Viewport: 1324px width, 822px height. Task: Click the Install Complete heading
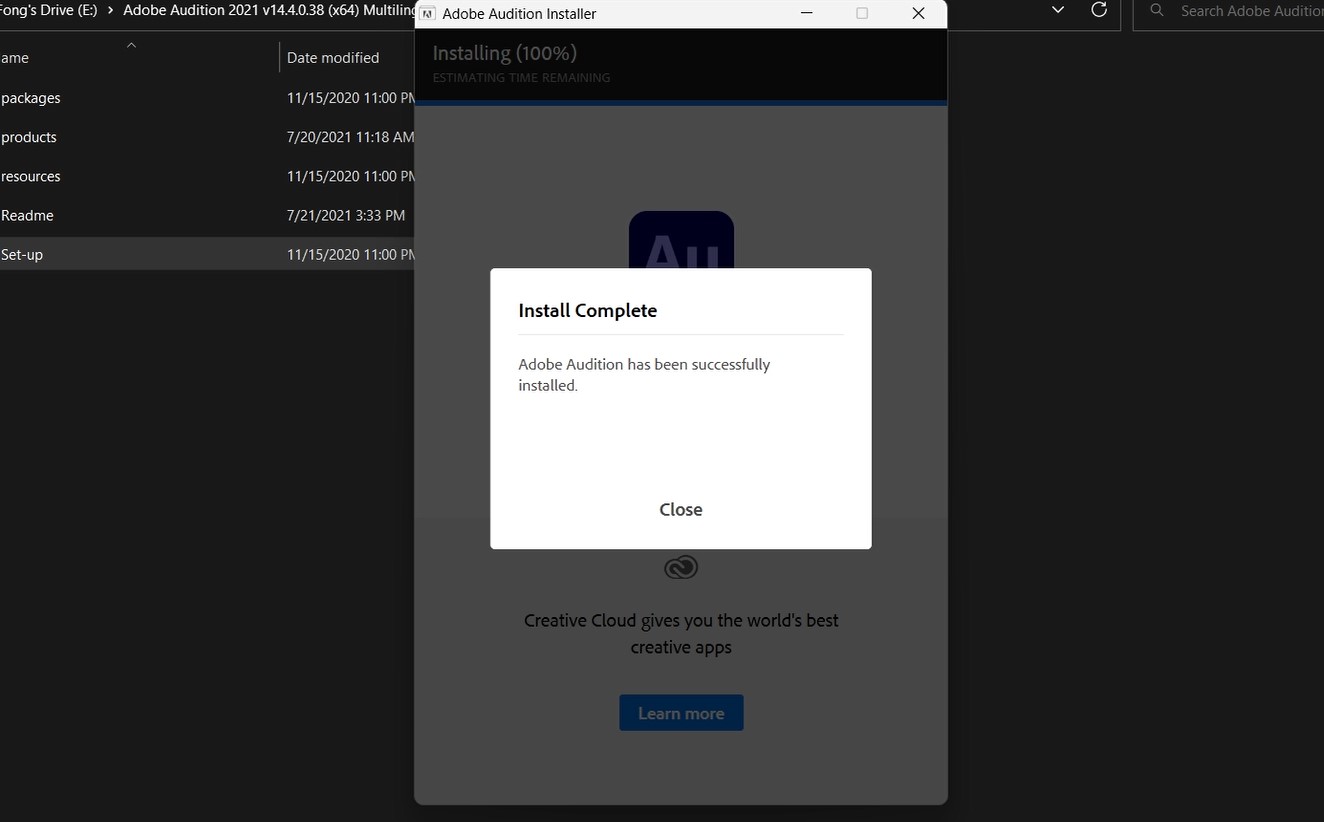click(588, 310)
